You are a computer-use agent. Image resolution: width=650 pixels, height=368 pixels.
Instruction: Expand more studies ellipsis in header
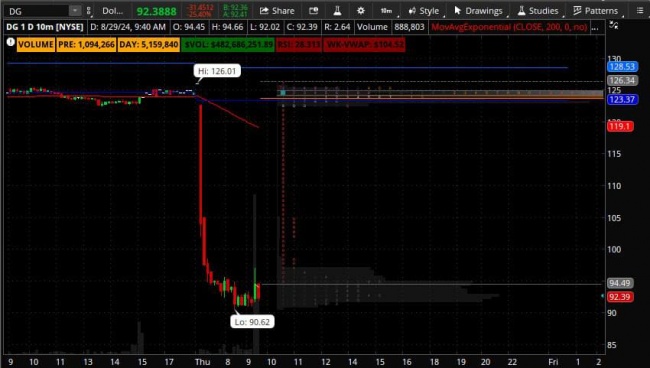click(595, 27)
